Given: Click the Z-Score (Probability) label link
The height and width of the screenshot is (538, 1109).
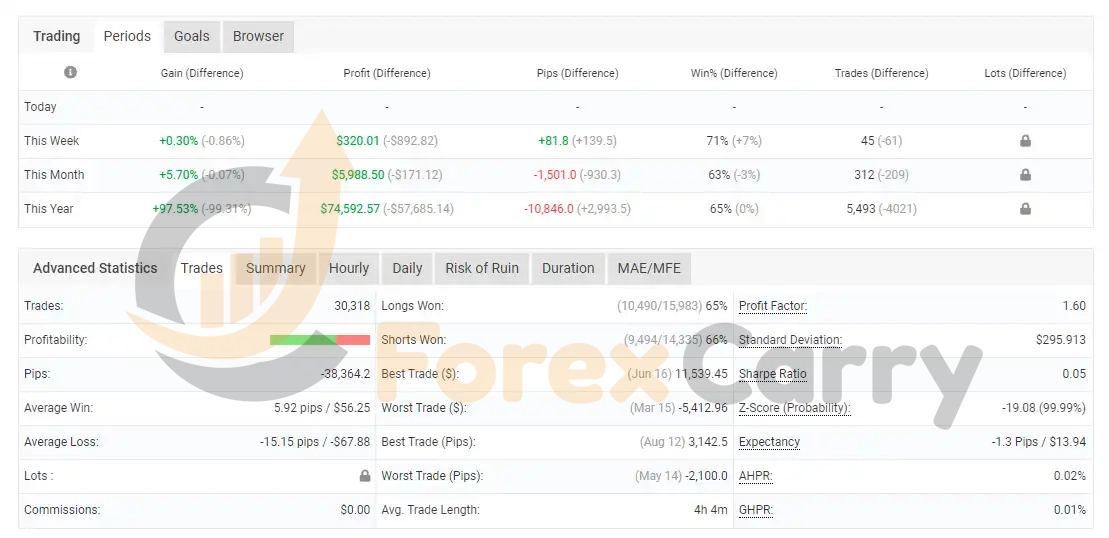Looking at the screenshot, I should click(x=794, y=408).
